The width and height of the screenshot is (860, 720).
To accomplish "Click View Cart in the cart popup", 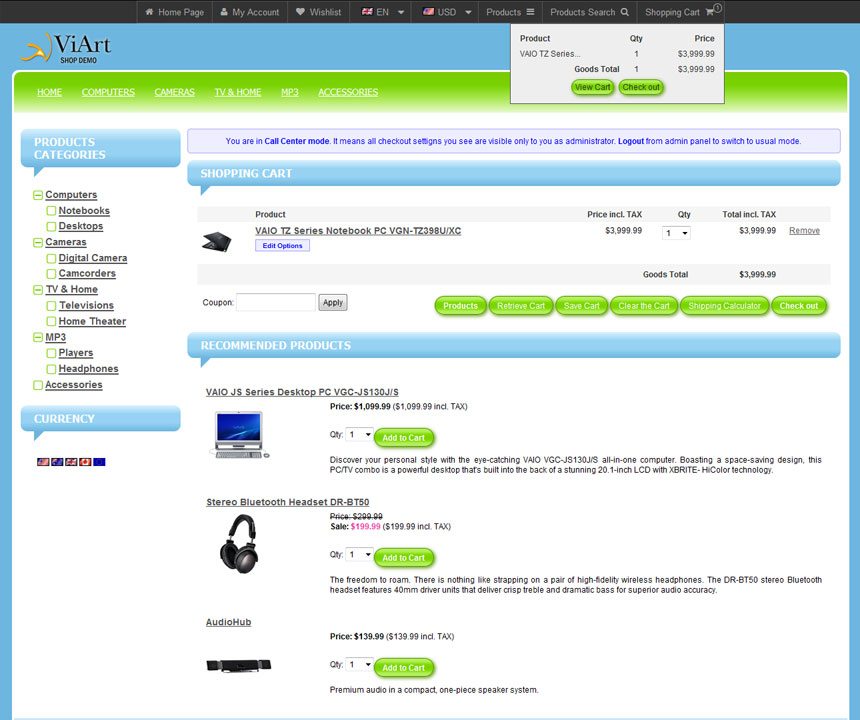I will coord(592,87).
